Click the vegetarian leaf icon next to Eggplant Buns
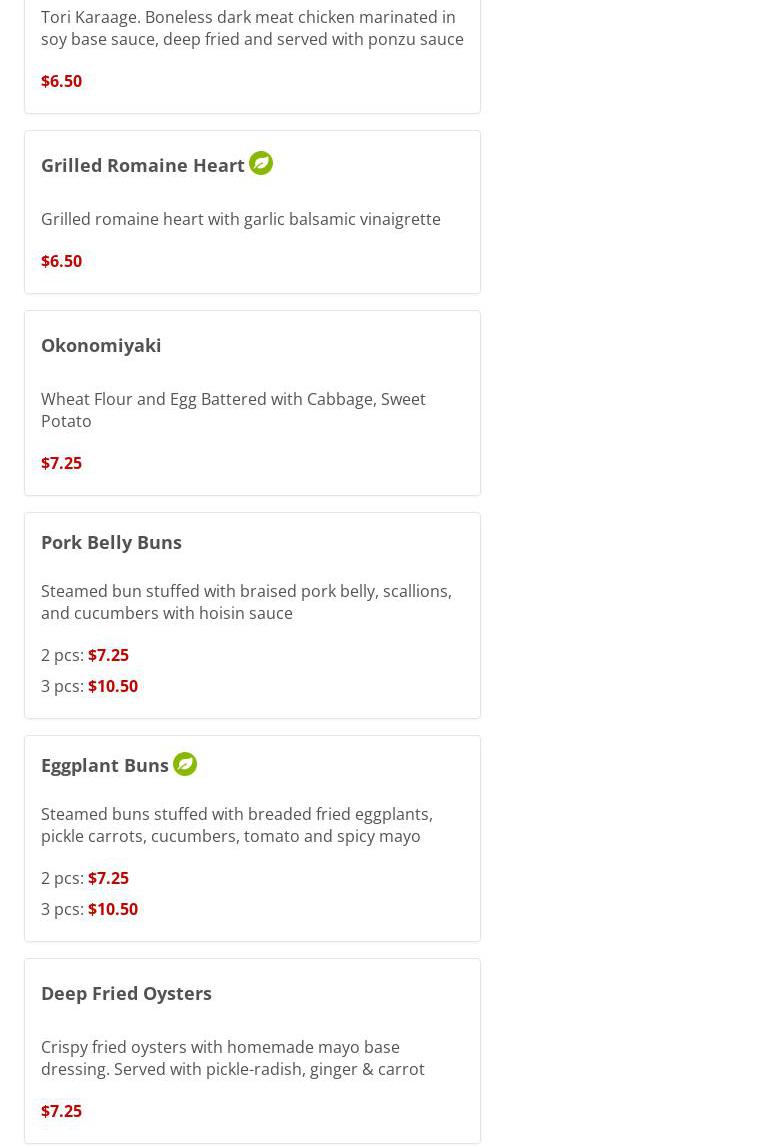The height and width of the screenshot is (1147, 770). [185, 764]
